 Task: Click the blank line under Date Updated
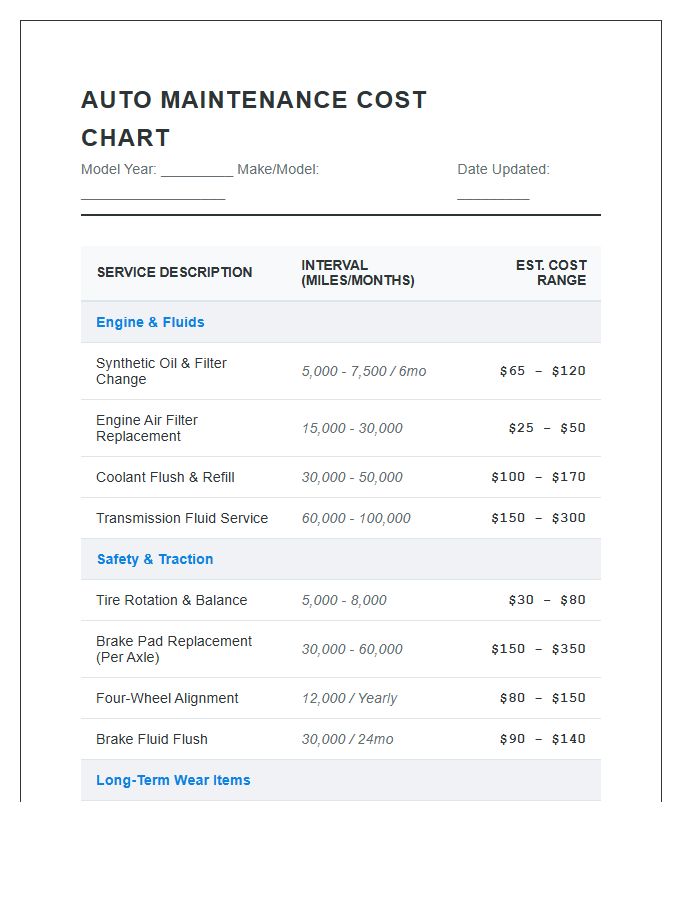pos(493,199)
